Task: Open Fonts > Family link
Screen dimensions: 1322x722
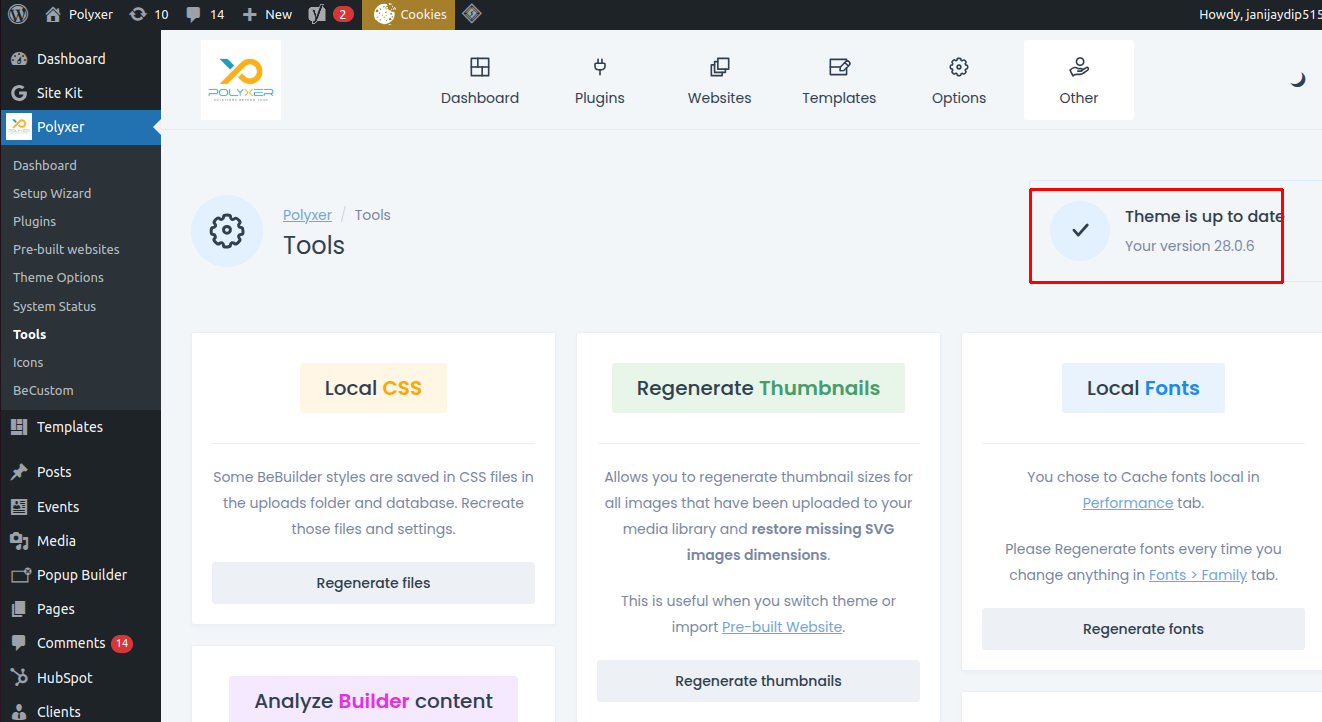Action: 1198,575
